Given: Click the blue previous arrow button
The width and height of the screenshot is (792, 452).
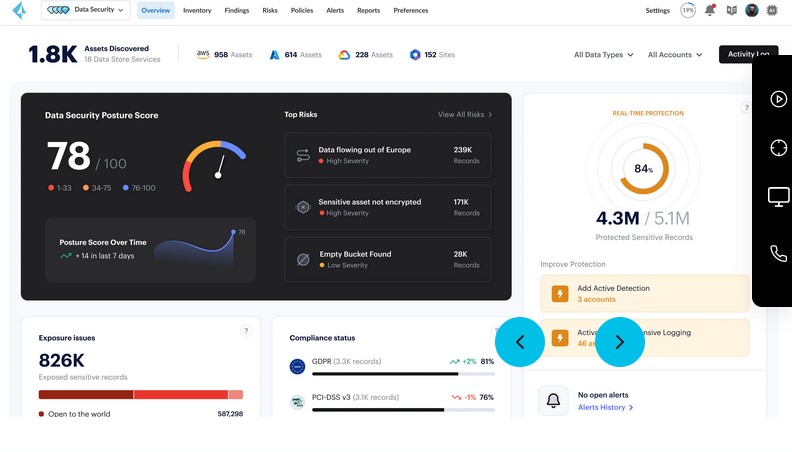Looking at the screenshot, I should [520, 342].
